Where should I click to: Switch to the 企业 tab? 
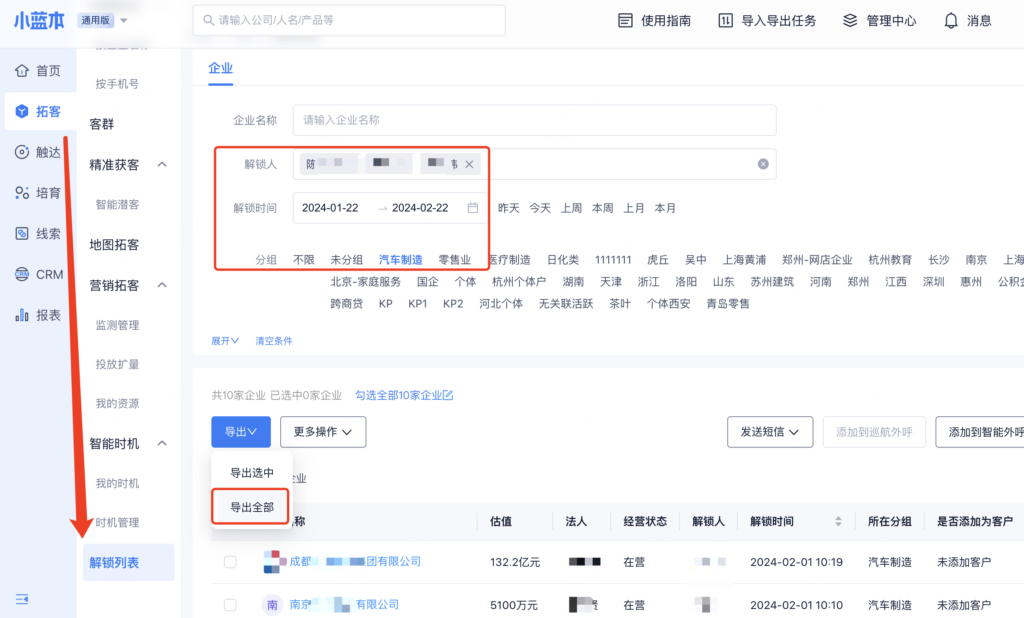point(220,68)
